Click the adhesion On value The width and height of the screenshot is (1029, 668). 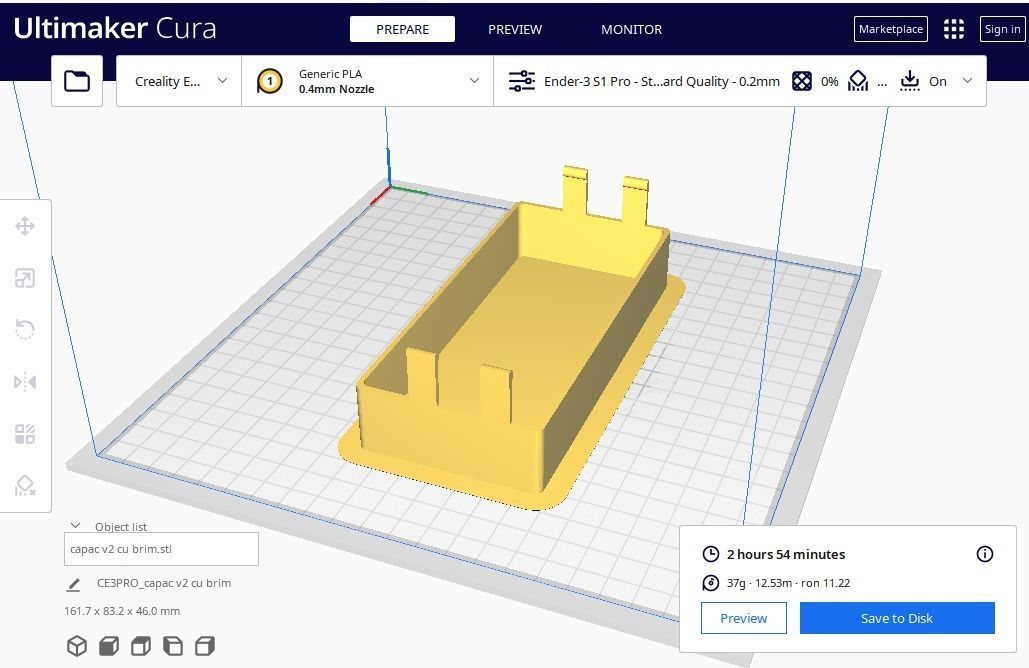pos(938,81)
